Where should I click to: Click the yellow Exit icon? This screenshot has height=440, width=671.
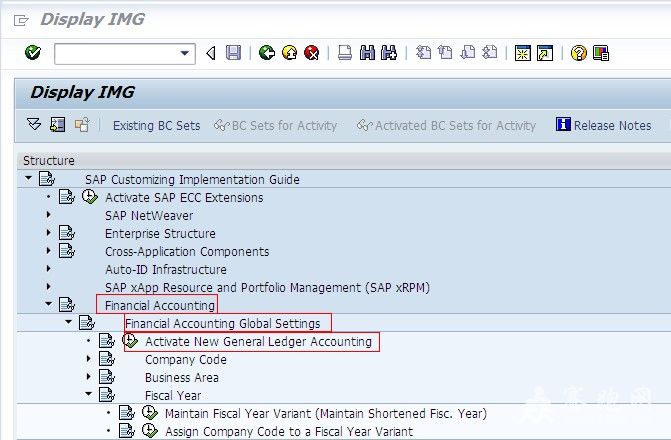(x=290, y=53)
